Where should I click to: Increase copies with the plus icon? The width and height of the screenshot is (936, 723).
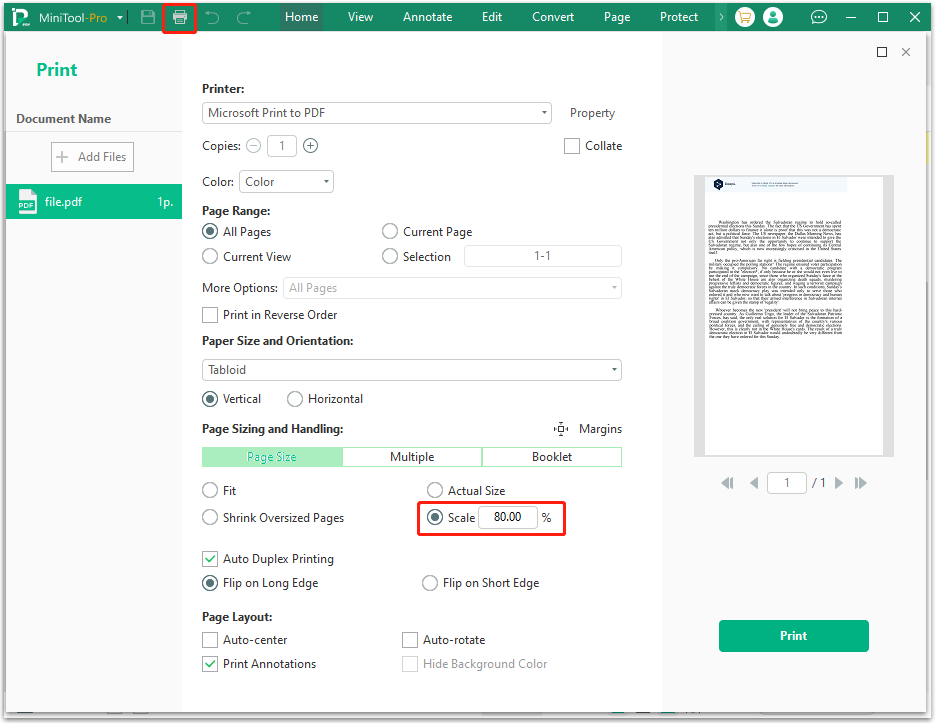coord(310,146)
